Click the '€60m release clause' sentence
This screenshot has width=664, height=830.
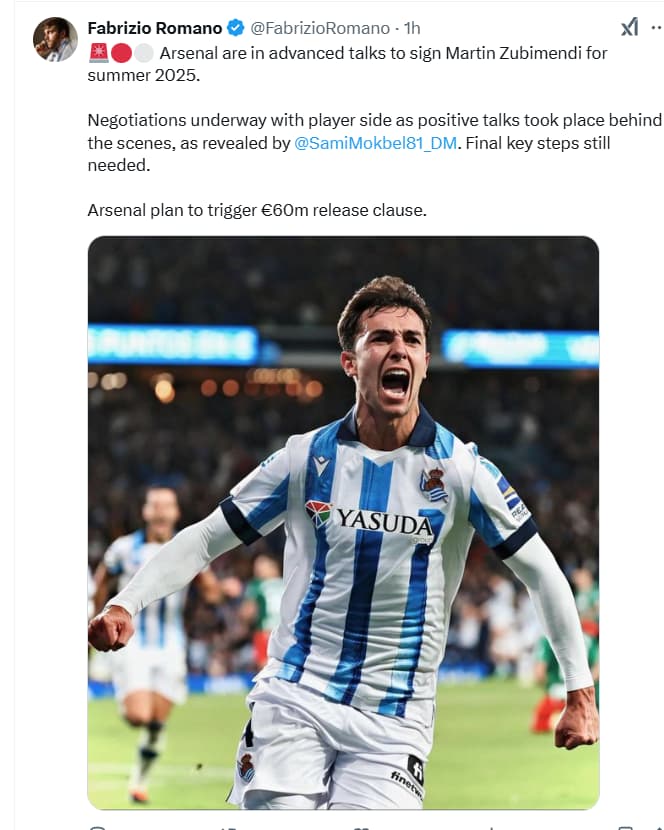[257, 210]
